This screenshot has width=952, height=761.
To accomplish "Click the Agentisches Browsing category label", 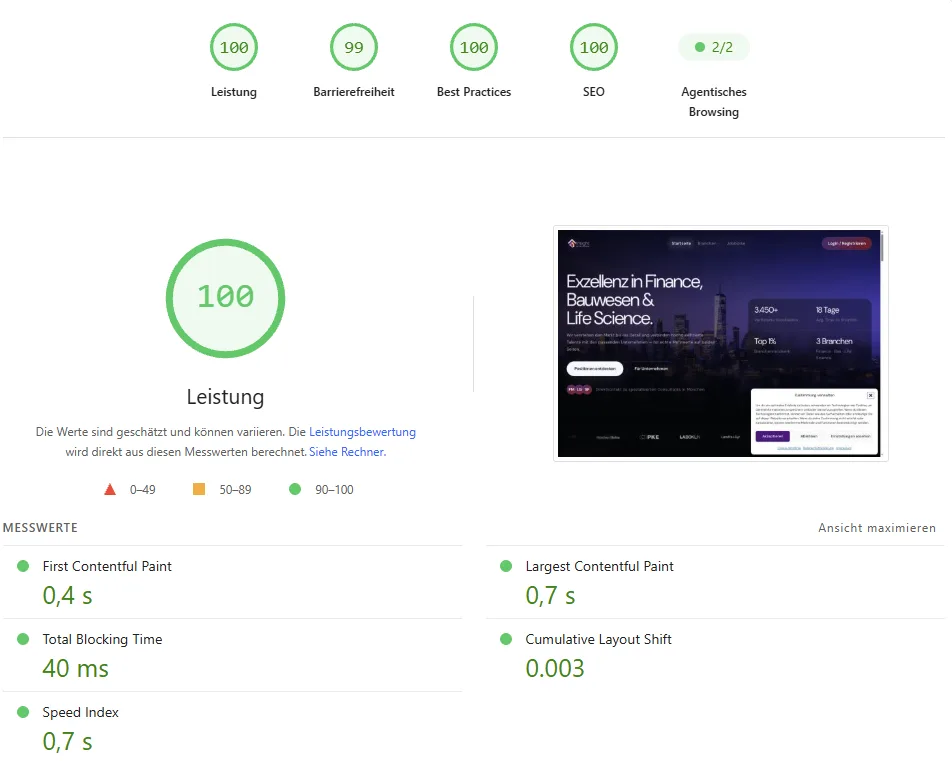I will click(x=714, y=101).
